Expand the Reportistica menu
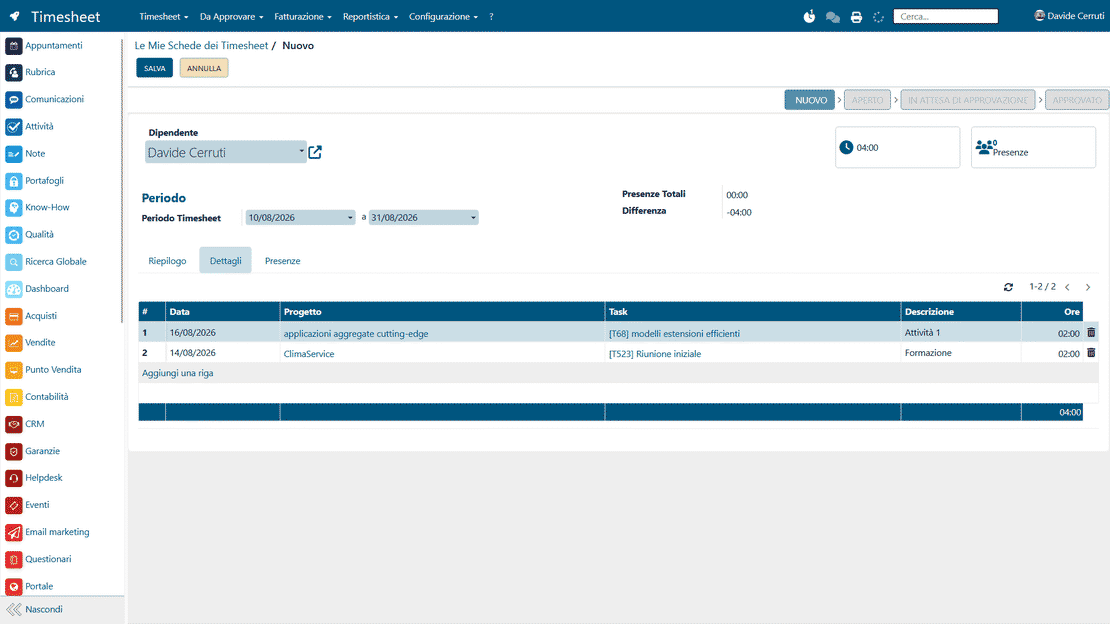 [370, 16]
